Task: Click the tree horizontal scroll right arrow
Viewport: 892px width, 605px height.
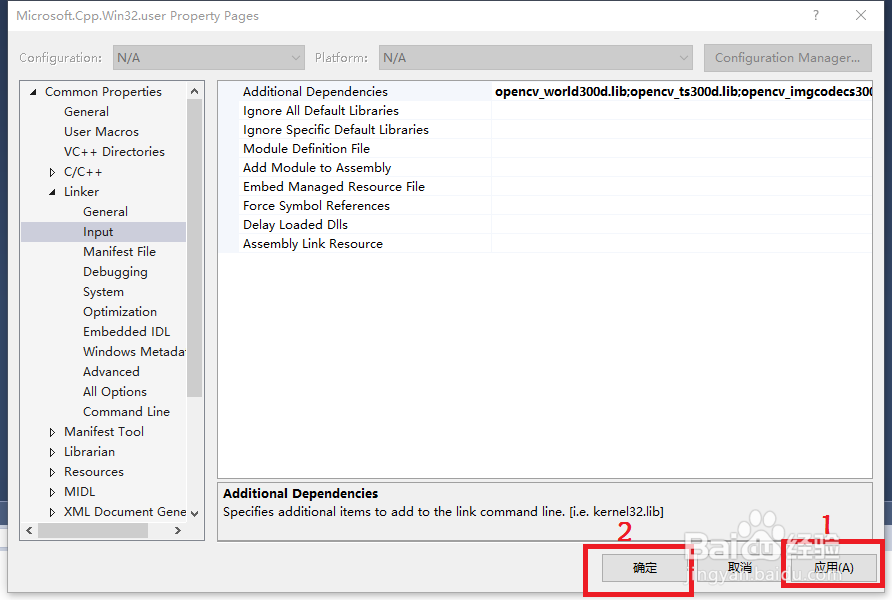Action: tap(177, 530)
